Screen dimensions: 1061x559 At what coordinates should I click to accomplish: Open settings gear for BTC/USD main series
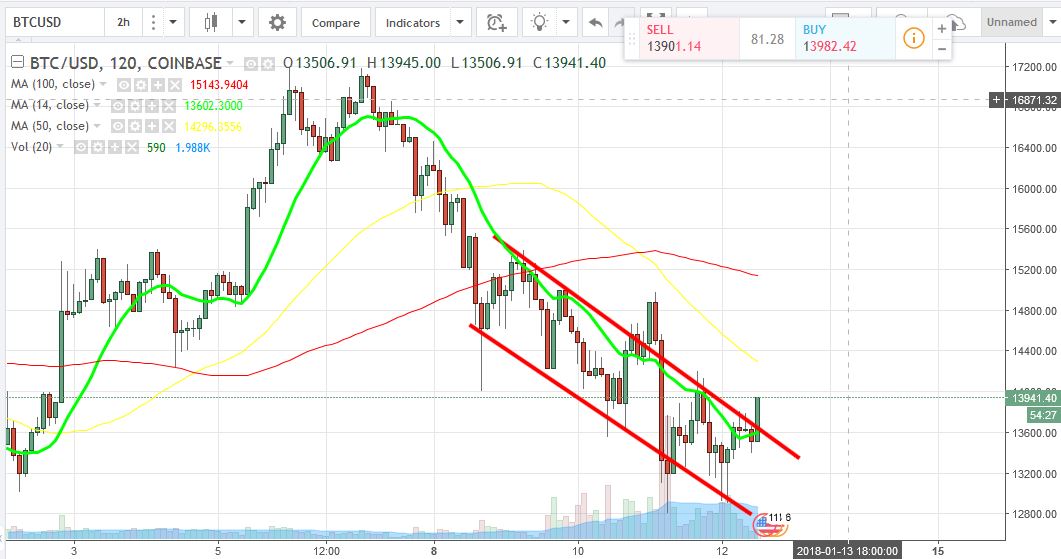pyautogui.click(x=268, y=64)
